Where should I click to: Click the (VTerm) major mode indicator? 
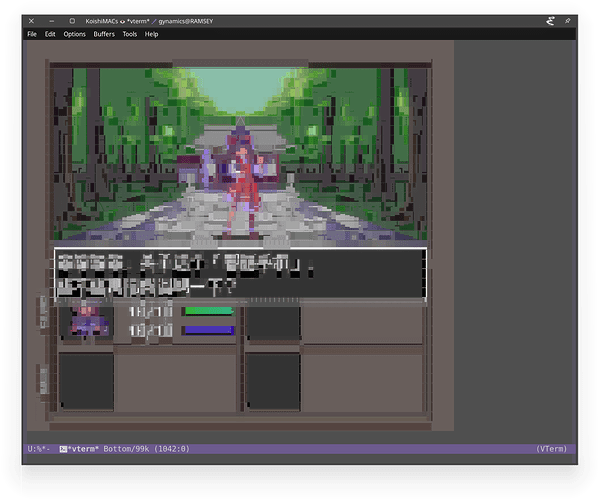[551, 449]
